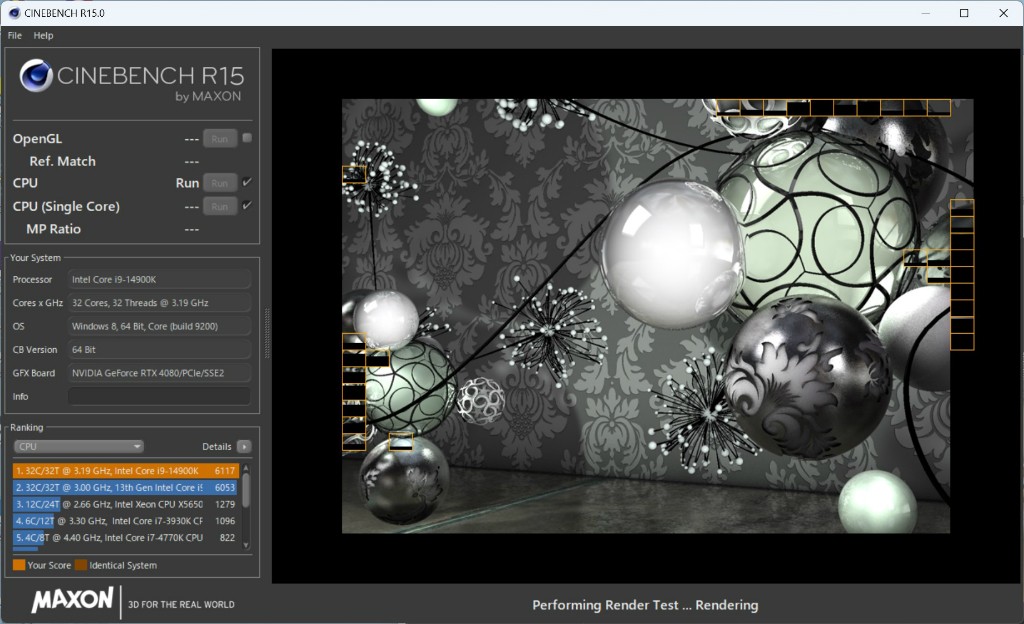Click the ranking list vertical scrollbar
This screenshot has height=624, width=1024.
pyautogui.click(x=246, y=490)
